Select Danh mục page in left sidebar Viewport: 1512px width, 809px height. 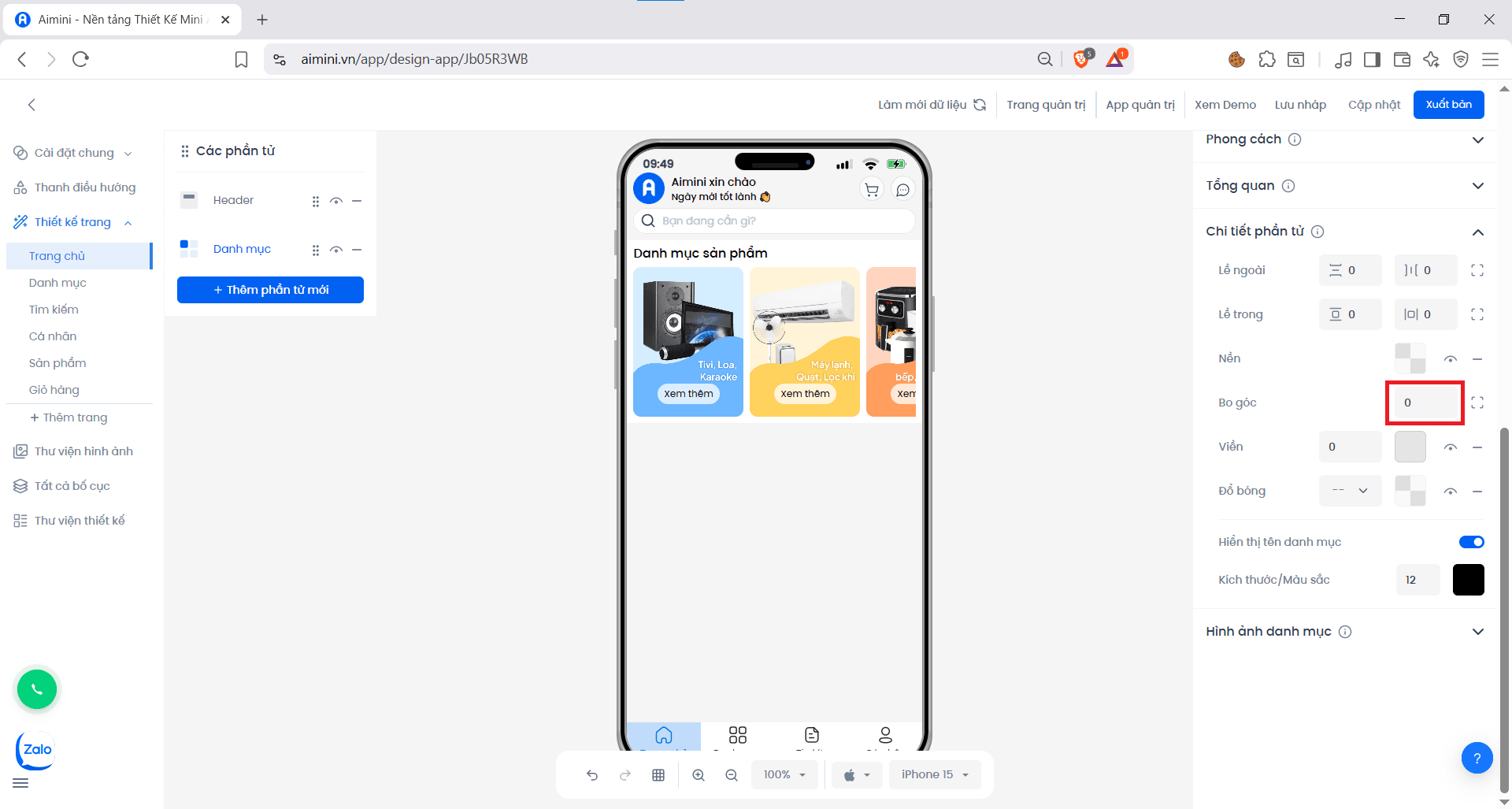(57, 283)
